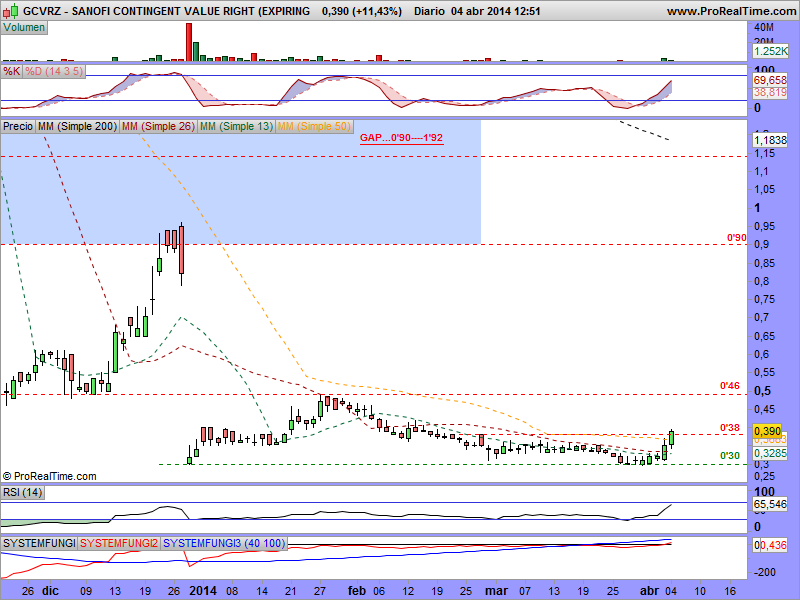The height and width of the screenshot is (600, 800).
Task: Click the 0'46 resistance level label
Action: [x=730, y=386]
